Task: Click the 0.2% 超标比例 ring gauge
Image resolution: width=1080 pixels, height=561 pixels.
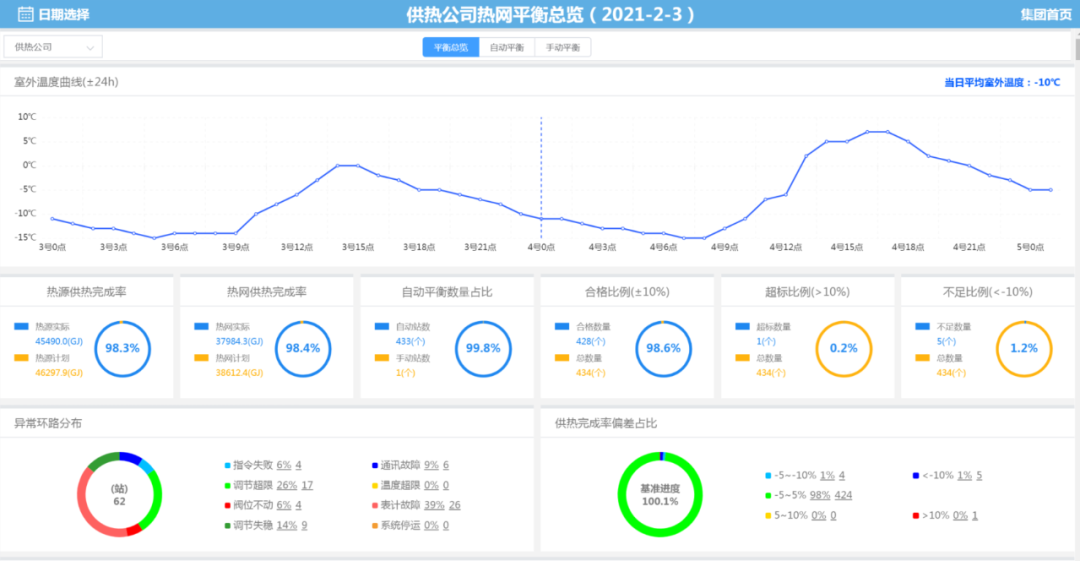Action: click(x=843, y=348)
